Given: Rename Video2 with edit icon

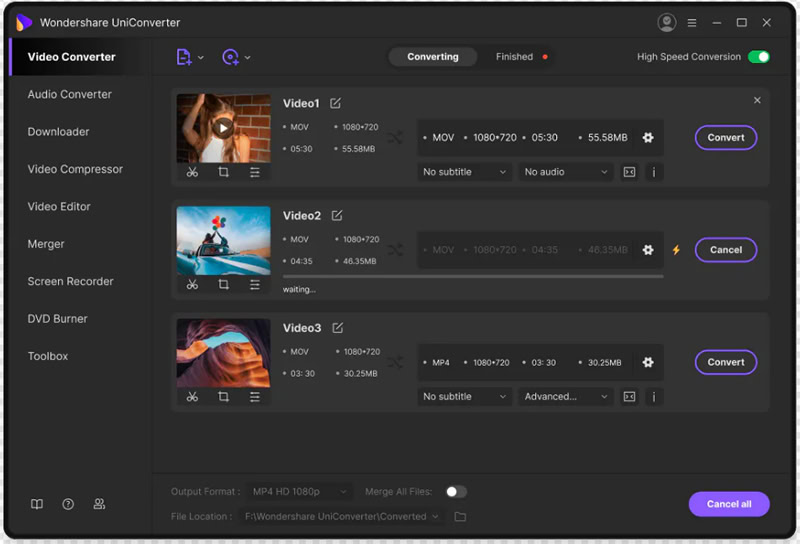Looking at the screenshot, I should pyautogui.click(x=337, y=215).
